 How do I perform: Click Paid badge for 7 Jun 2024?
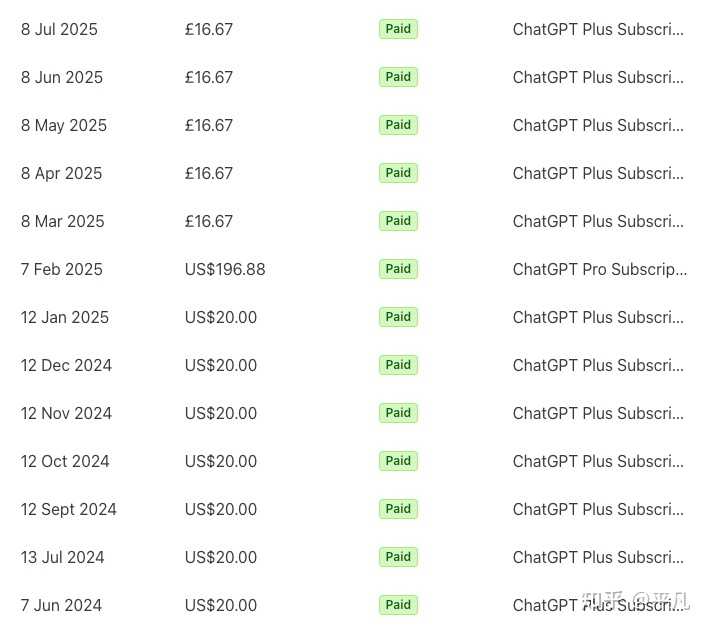pos(398,605)
